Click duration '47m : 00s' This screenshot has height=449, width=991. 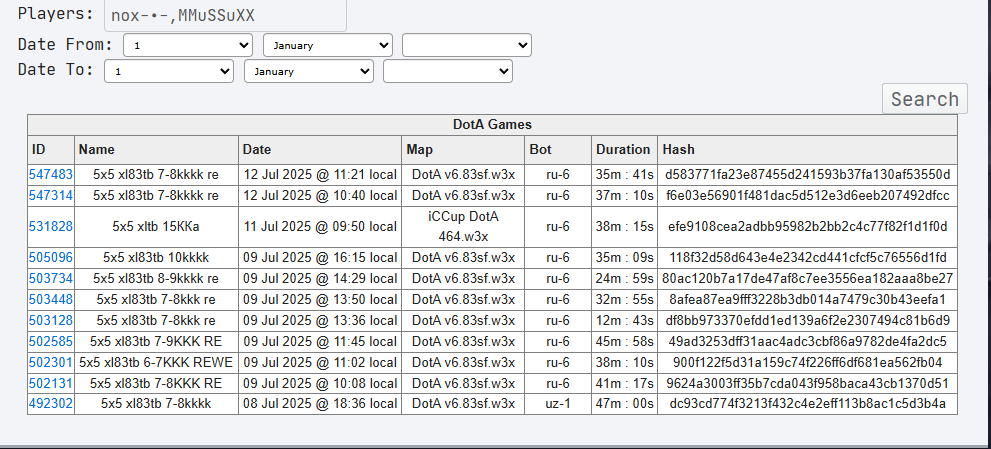click(624, 403)
